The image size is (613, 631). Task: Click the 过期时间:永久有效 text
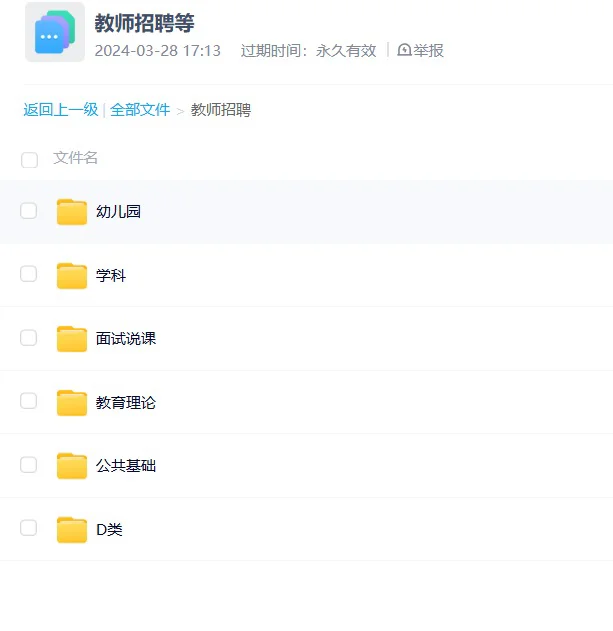308,51
